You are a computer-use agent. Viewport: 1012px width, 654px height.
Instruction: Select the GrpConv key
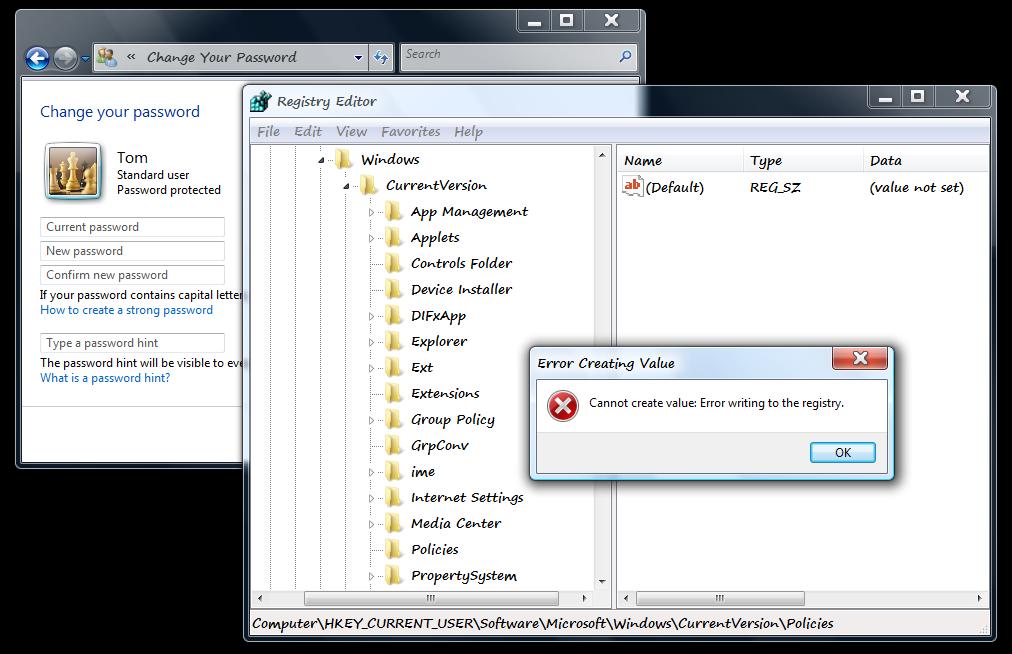(440, 445)
